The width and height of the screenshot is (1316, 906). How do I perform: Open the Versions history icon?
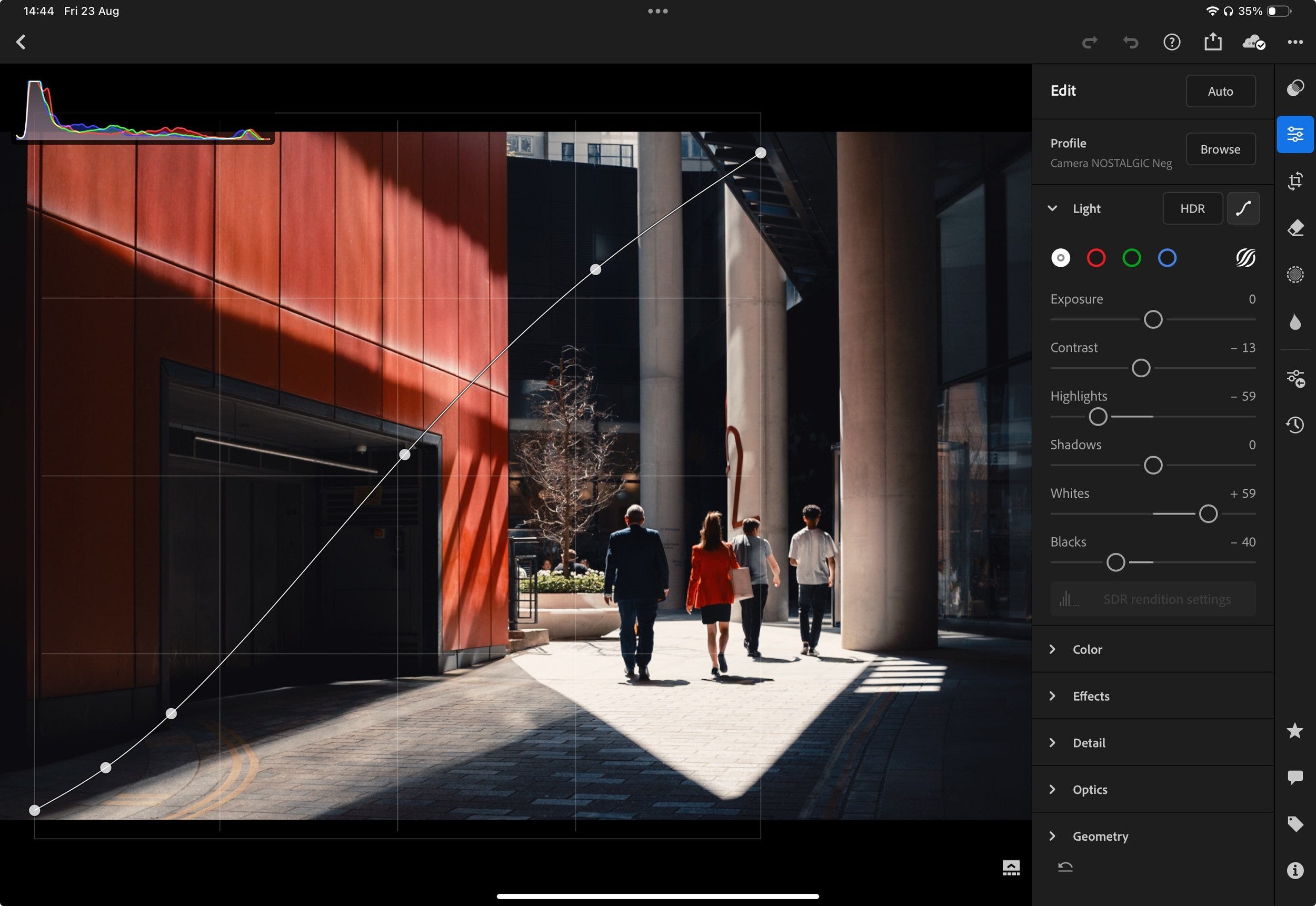(1294, 425)
